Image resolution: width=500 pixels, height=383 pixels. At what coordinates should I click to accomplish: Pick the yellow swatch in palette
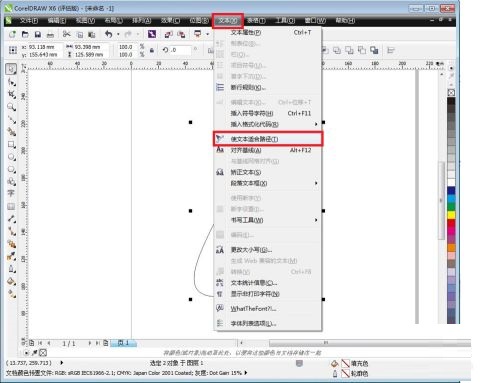pos(451,215)
